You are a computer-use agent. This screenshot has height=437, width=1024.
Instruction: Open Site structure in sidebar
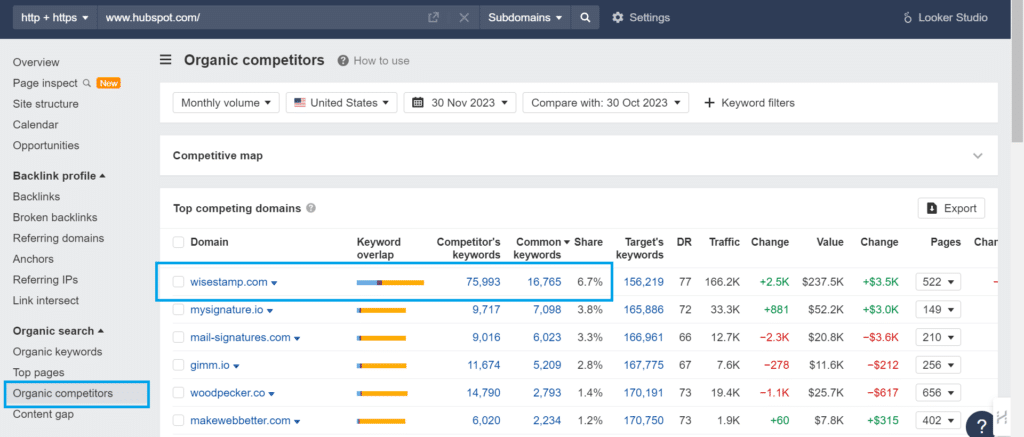pos(46,104)
